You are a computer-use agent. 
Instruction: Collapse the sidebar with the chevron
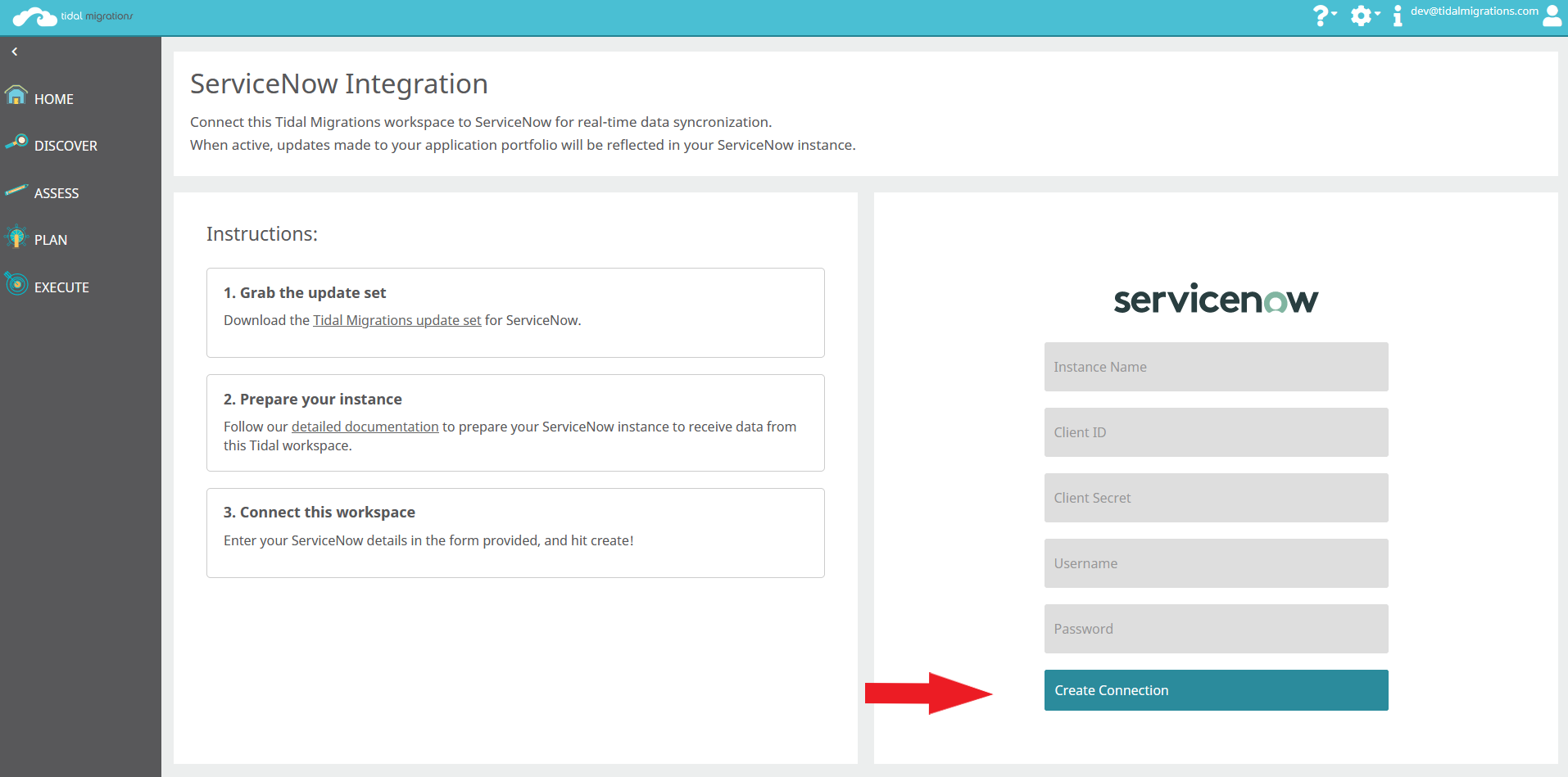click(15, 52)
